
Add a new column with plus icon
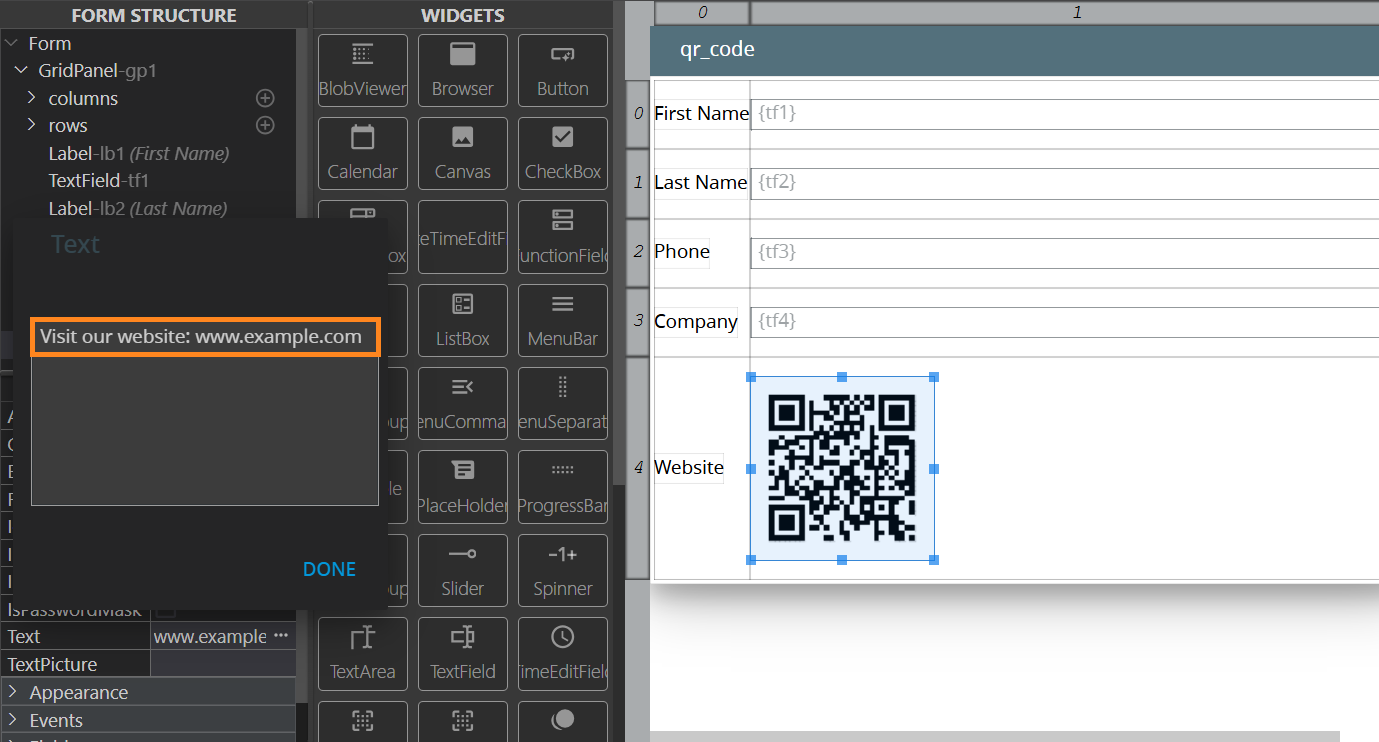click(x=265, y=98)
